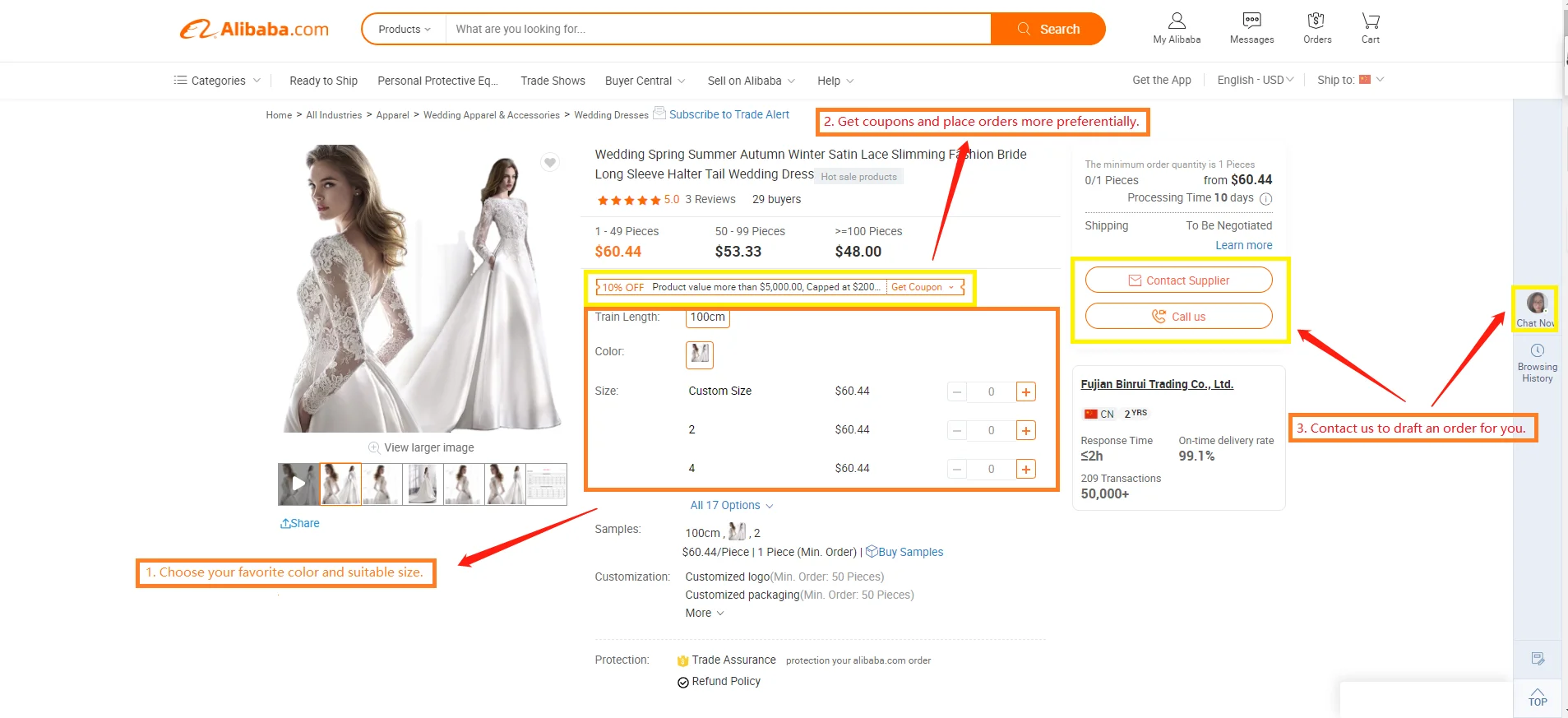Open Chat Now in the side panel
The width and height of the screenshot is (1568, 718).
click(1535, 309)
